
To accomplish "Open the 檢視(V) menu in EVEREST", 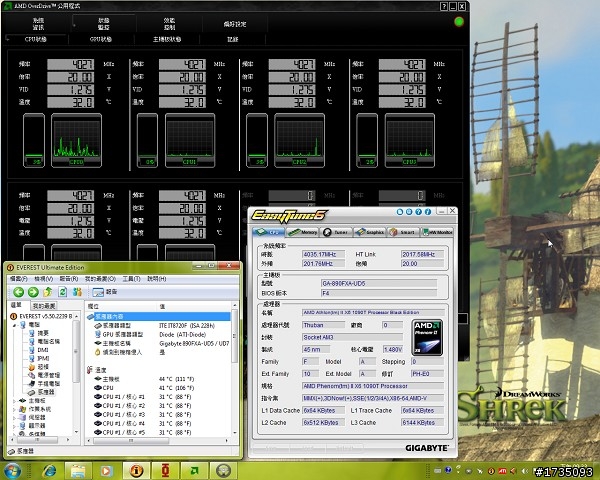I will 43,279.
